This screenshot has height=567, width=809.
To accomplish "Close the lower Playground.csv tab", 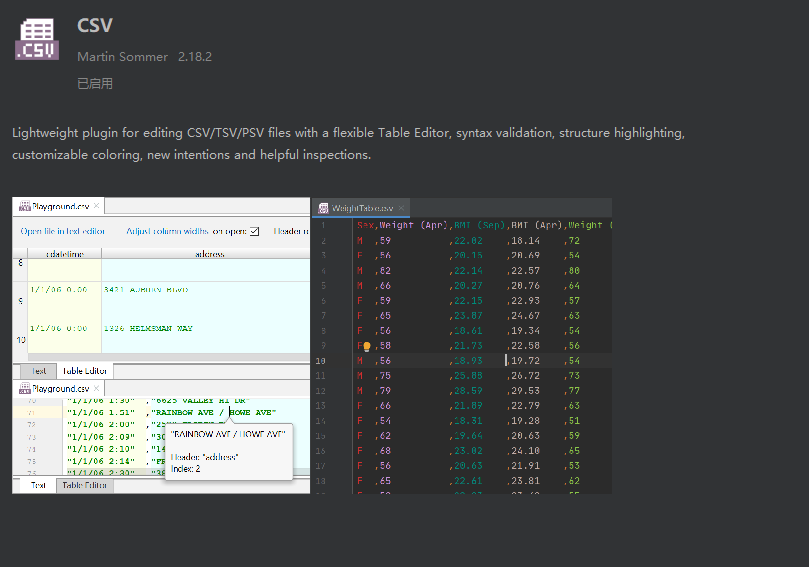I will pos(96,388).
